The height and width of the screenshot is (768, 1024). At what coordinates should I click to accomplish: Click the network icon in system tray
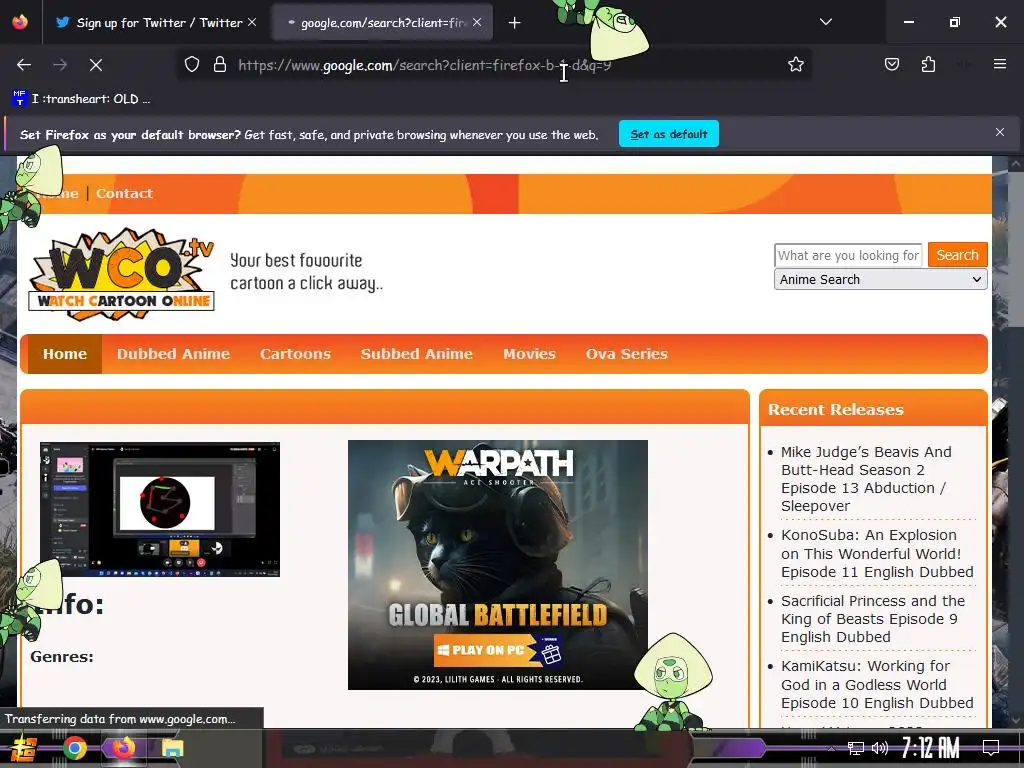coord(856,748)
